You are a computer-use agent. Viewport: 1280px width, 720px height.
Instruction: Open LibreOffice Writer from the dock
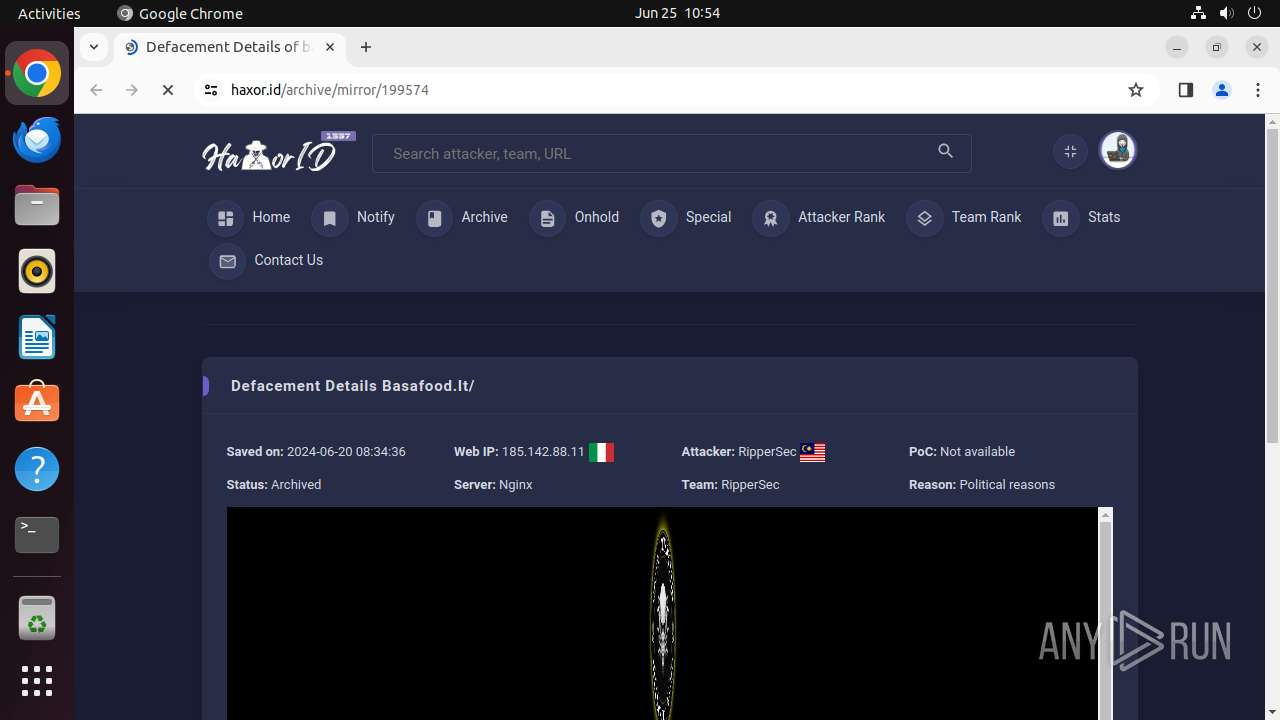pyautogui.click(x=37, y=337)
